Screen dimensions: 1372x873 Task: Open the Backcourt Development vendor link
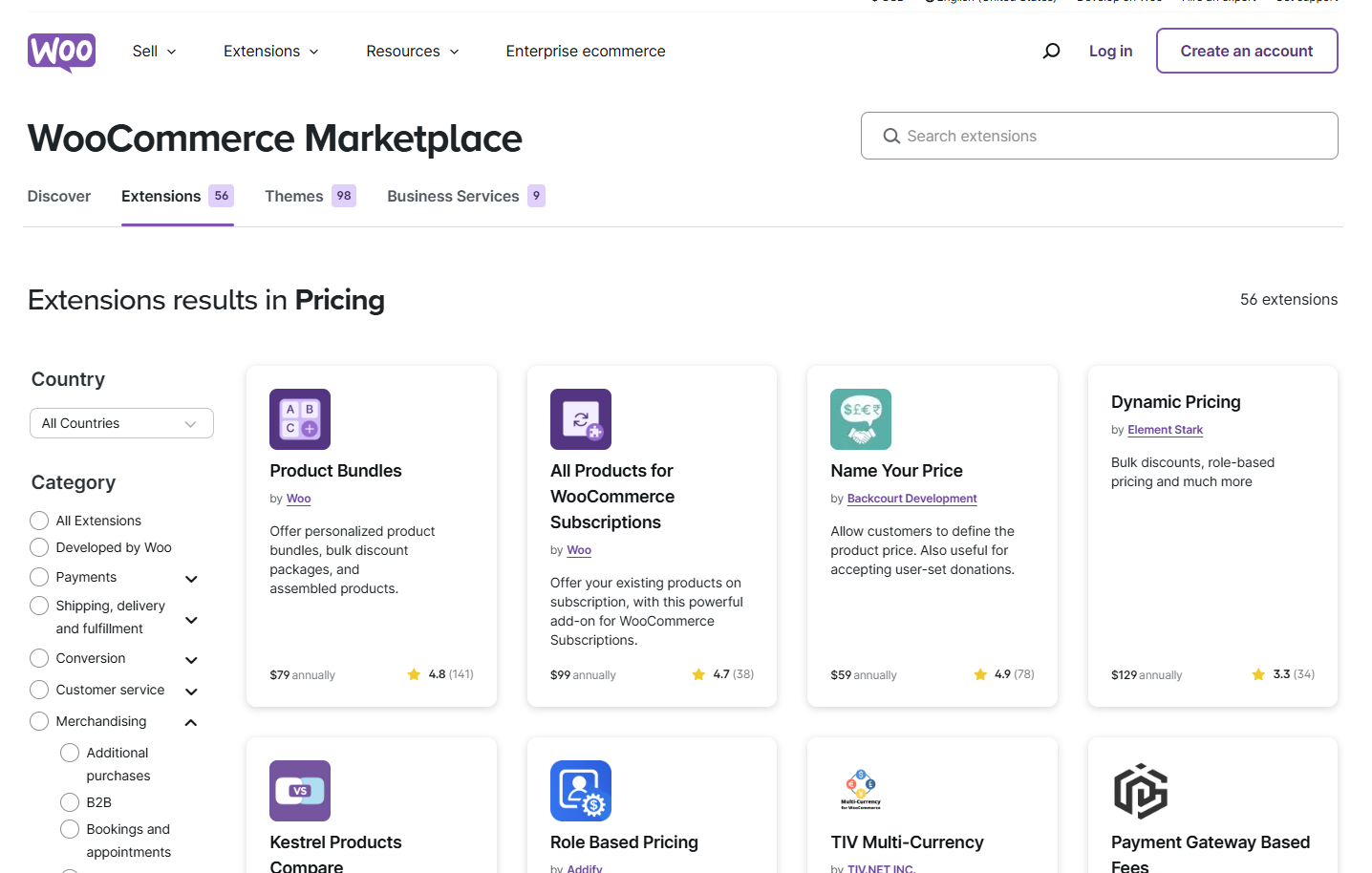point(912,499)
